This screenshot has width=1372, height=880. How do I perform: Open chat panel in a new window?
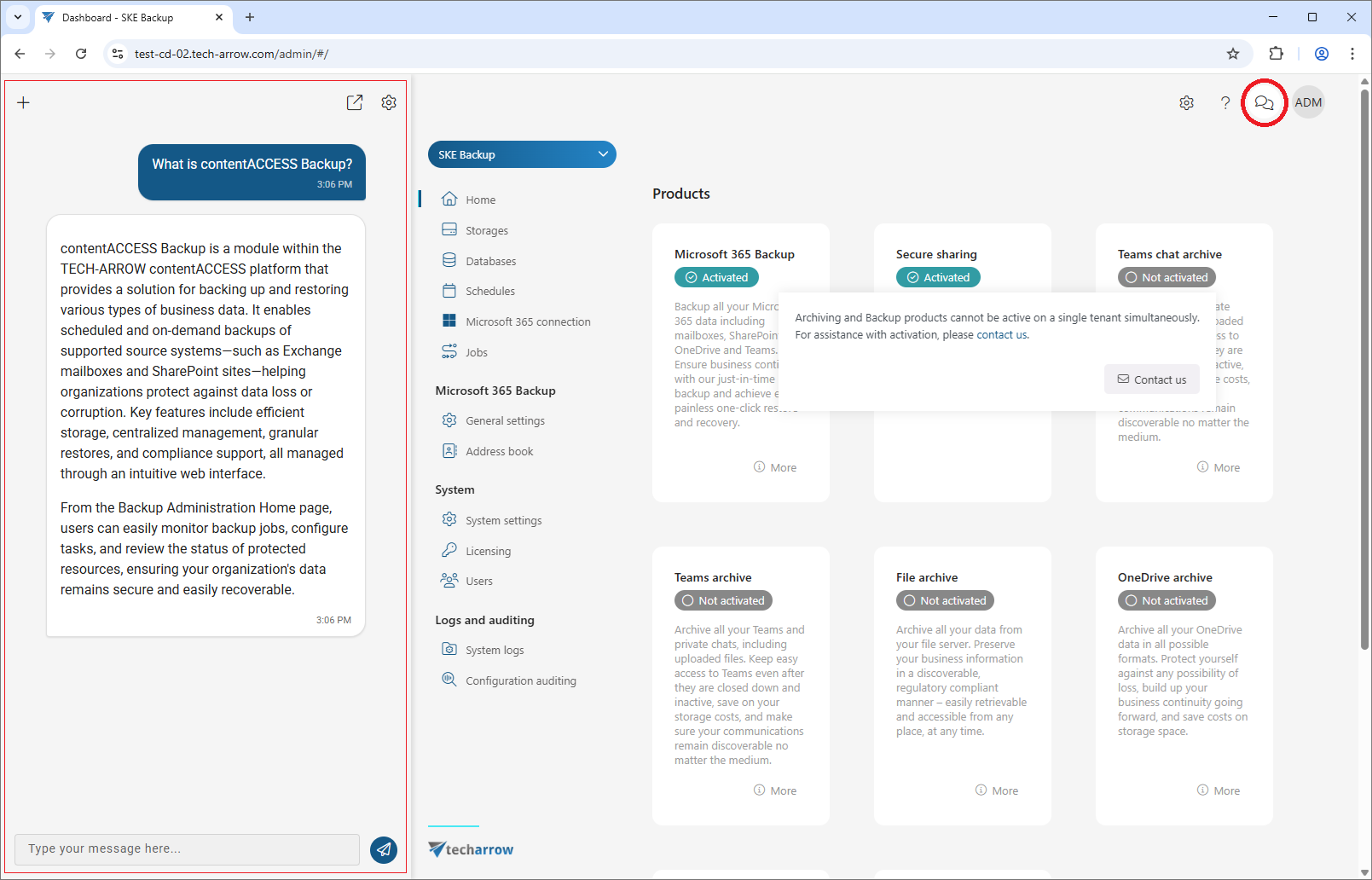pyautogui.click(x=355, y=102)
